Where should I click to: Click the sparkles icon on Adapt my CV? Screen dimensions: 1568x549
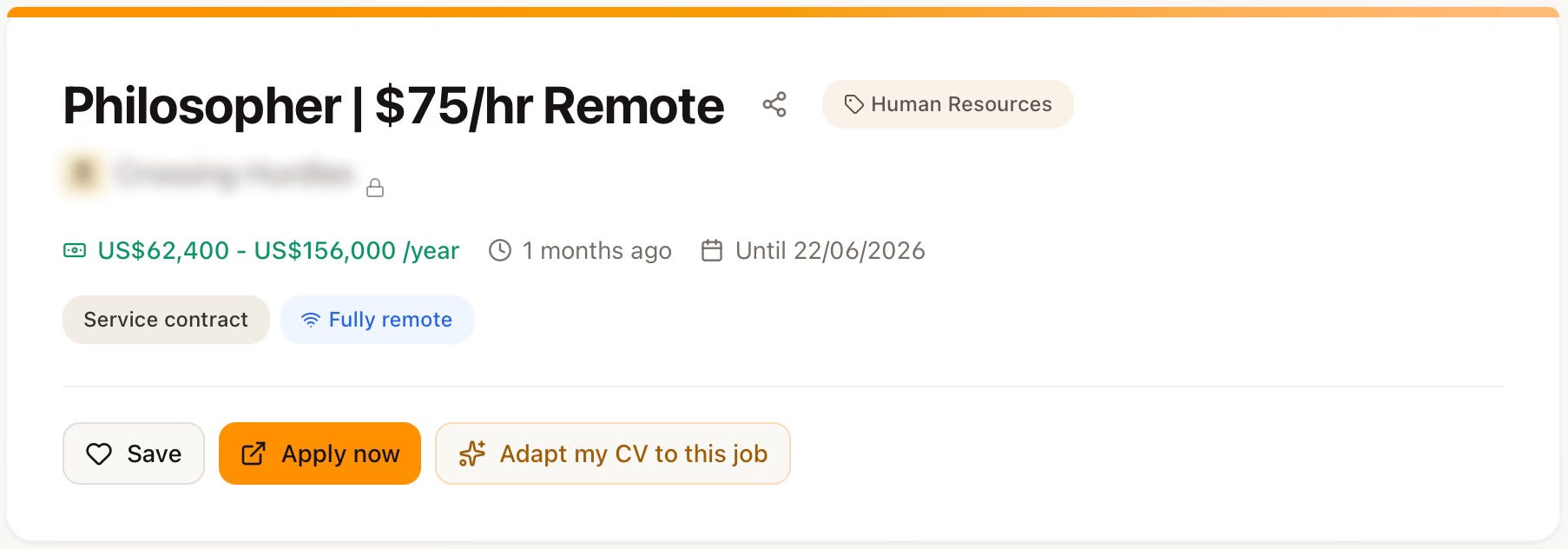tap(472, 453)
